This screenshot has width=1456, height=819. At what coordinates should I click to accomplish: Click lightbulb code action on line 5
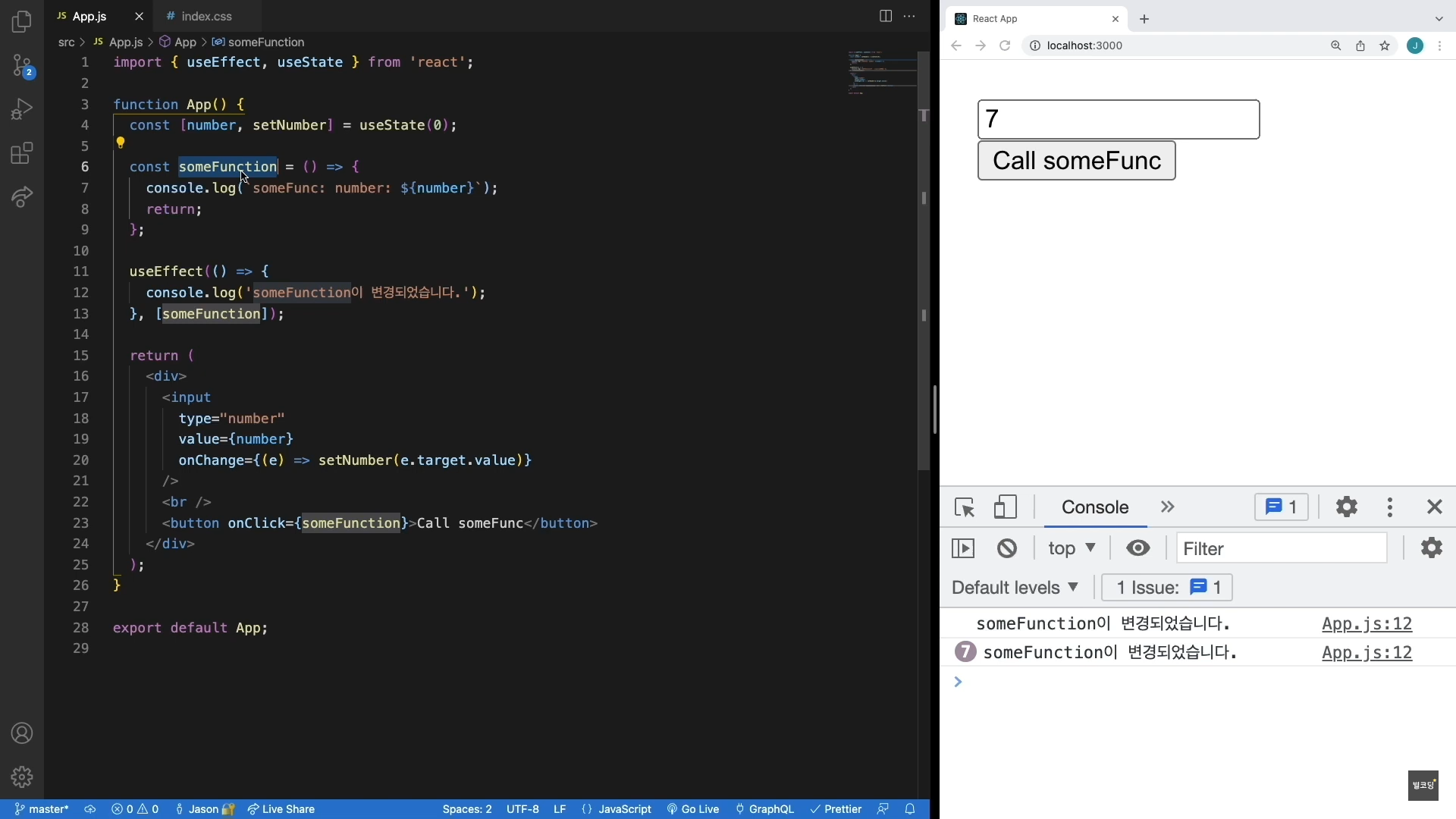tap(120, 143)
